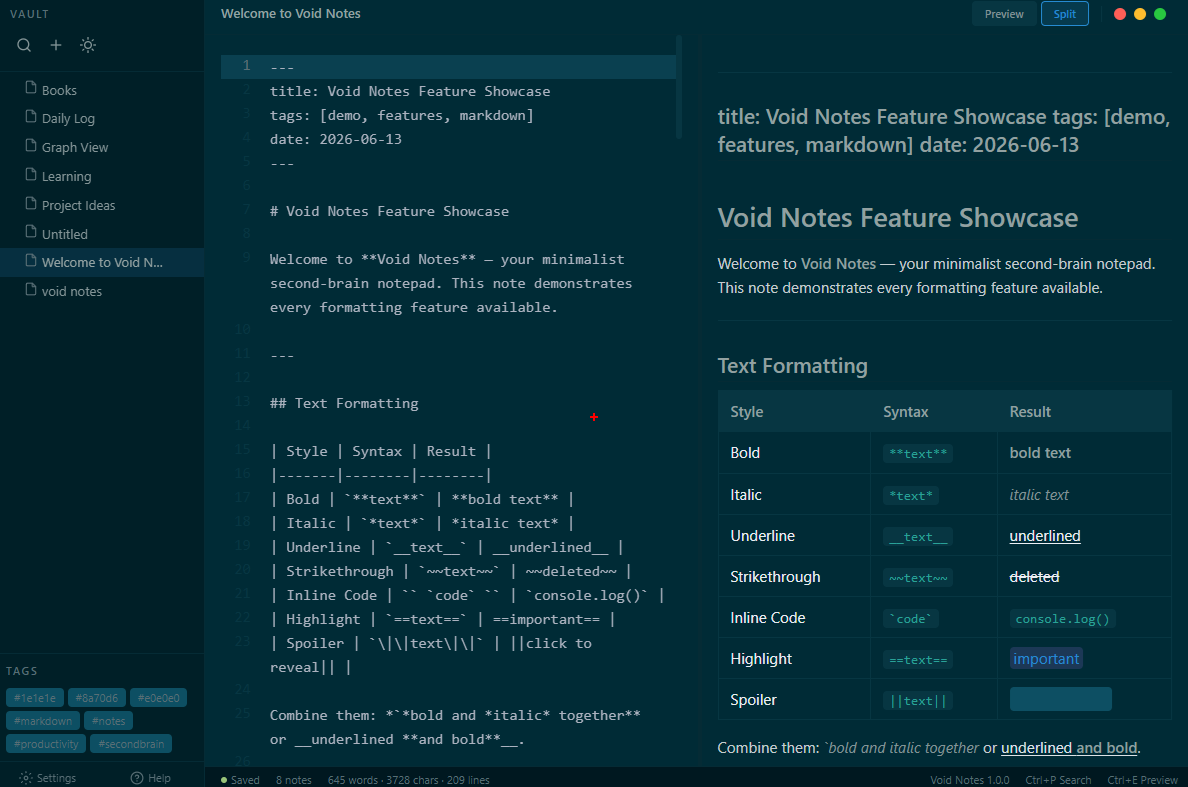Viewport: 1188px width, 787px height.
Task: Filter by #markdown tag
Action: pyautogui.click(x=43, y=721)
